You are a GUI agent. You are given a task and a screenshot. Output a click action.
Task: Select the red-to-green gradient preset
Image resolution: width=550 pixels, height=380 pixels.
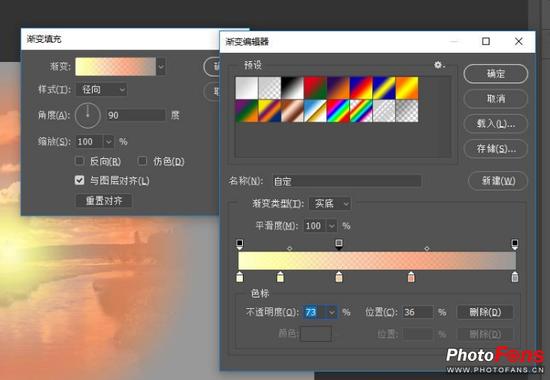315,88
